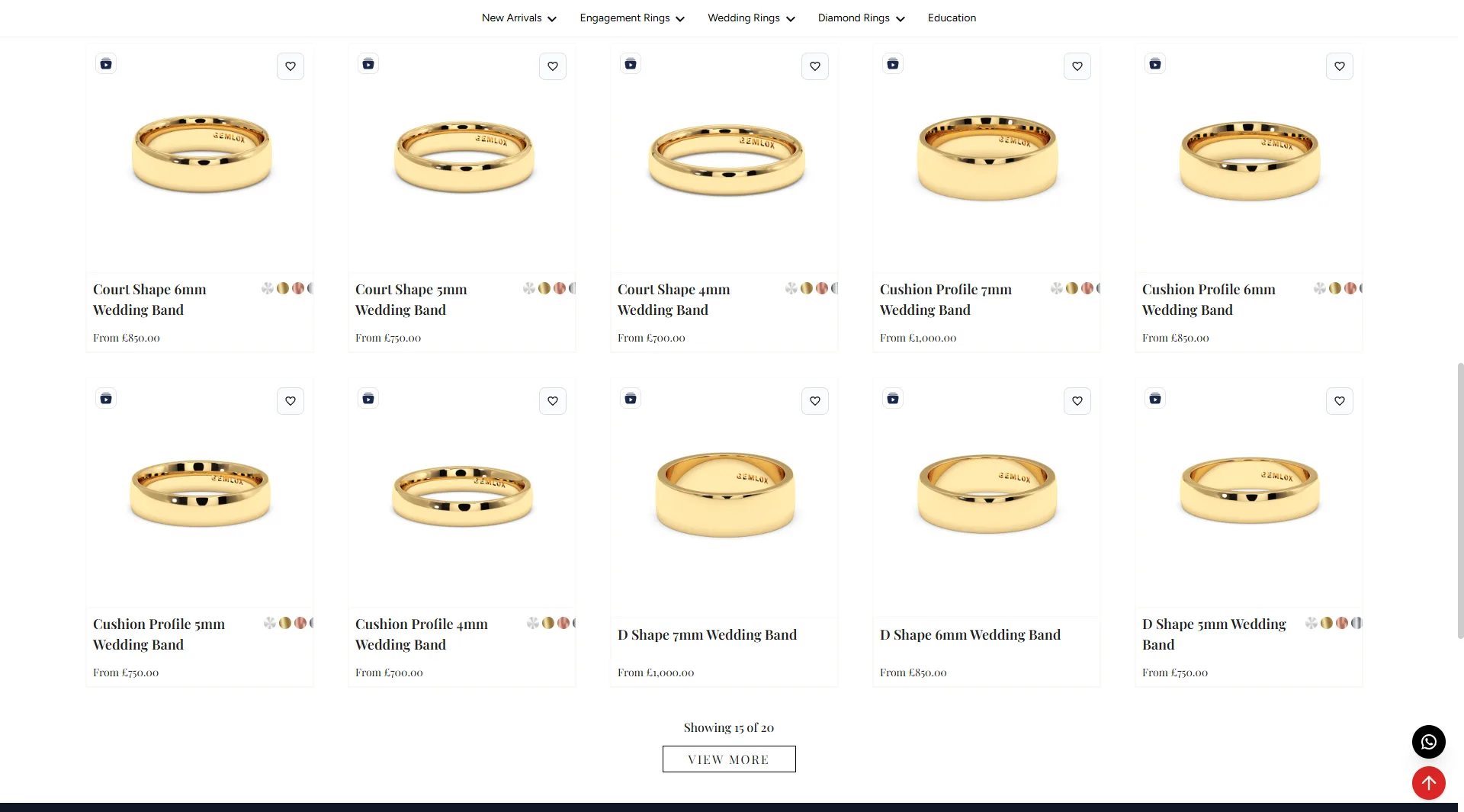1464x812 pixels.
Task: Click the red scroll-to-top arrow
Action: pos(1428,783)
